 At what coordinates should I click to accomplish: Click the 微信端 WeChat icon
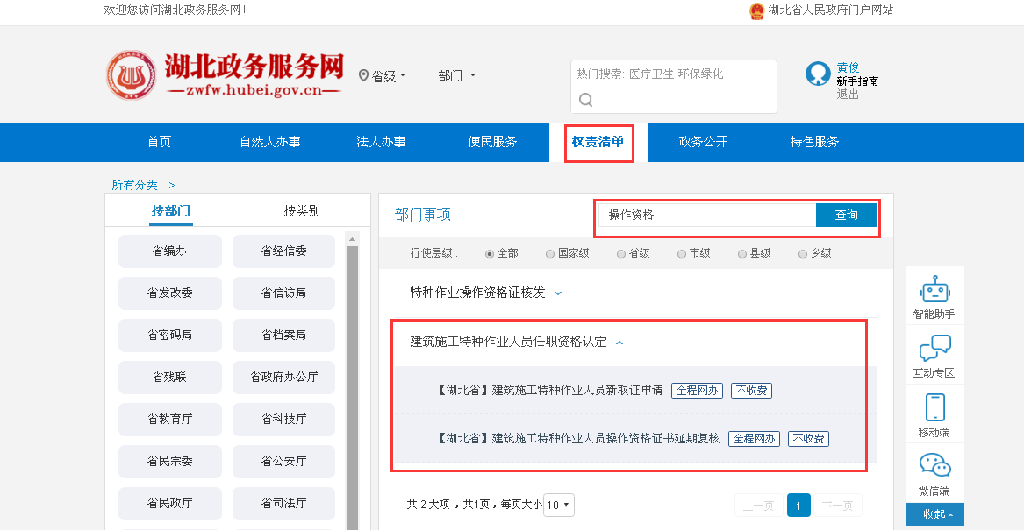tap(934, 466)
